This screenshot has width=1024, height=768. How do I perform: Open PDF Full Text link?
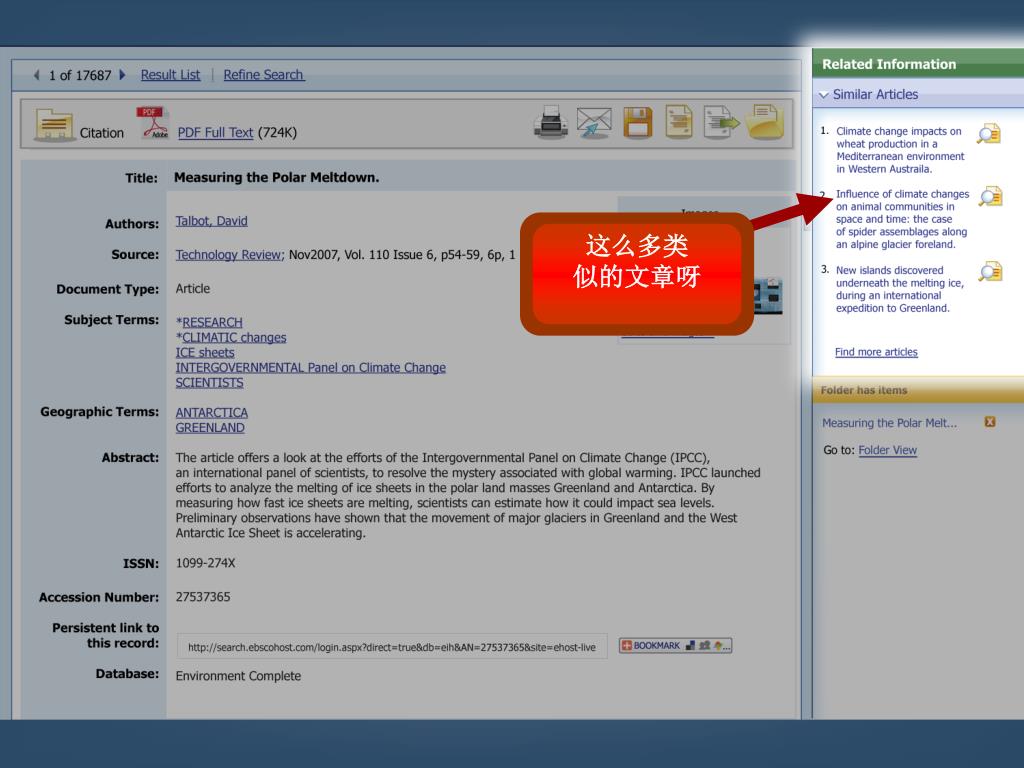pos(215,133)
